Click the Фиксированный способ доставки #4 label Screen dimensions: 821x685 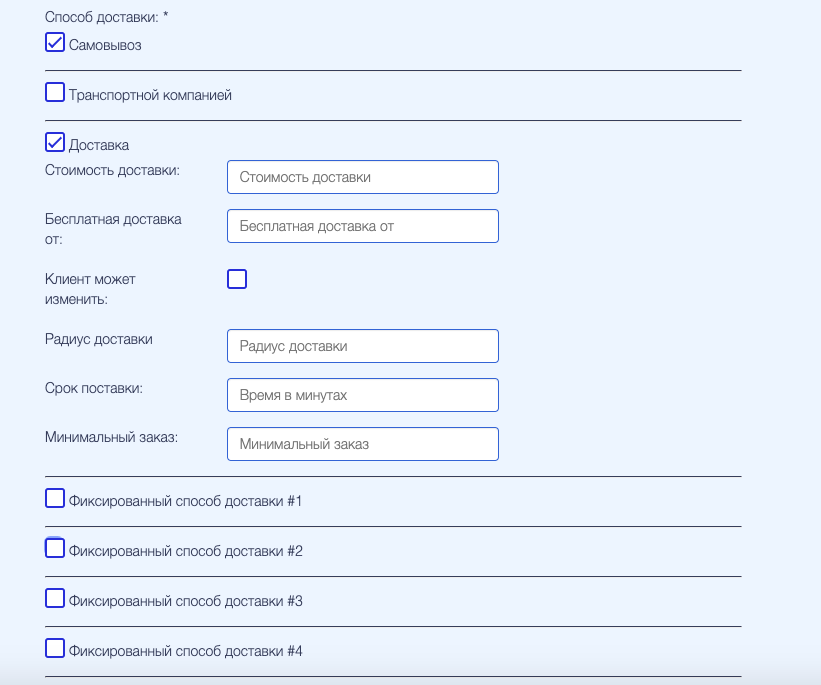(185, 651)
